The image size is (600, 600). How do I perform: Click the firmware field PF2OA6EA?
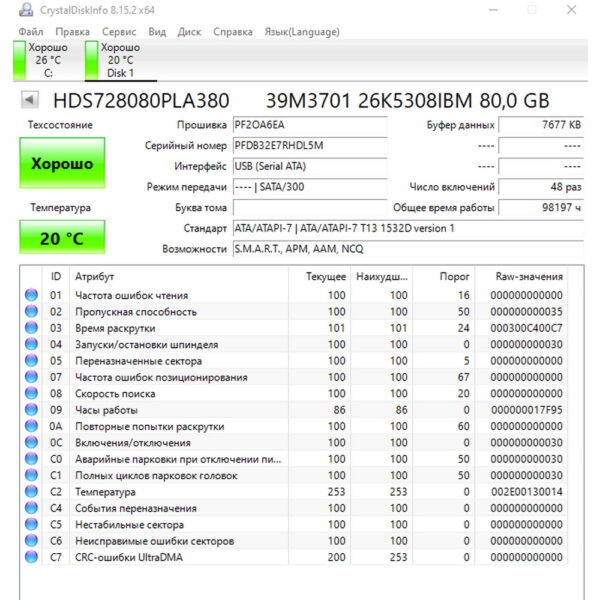click(310, 125)
